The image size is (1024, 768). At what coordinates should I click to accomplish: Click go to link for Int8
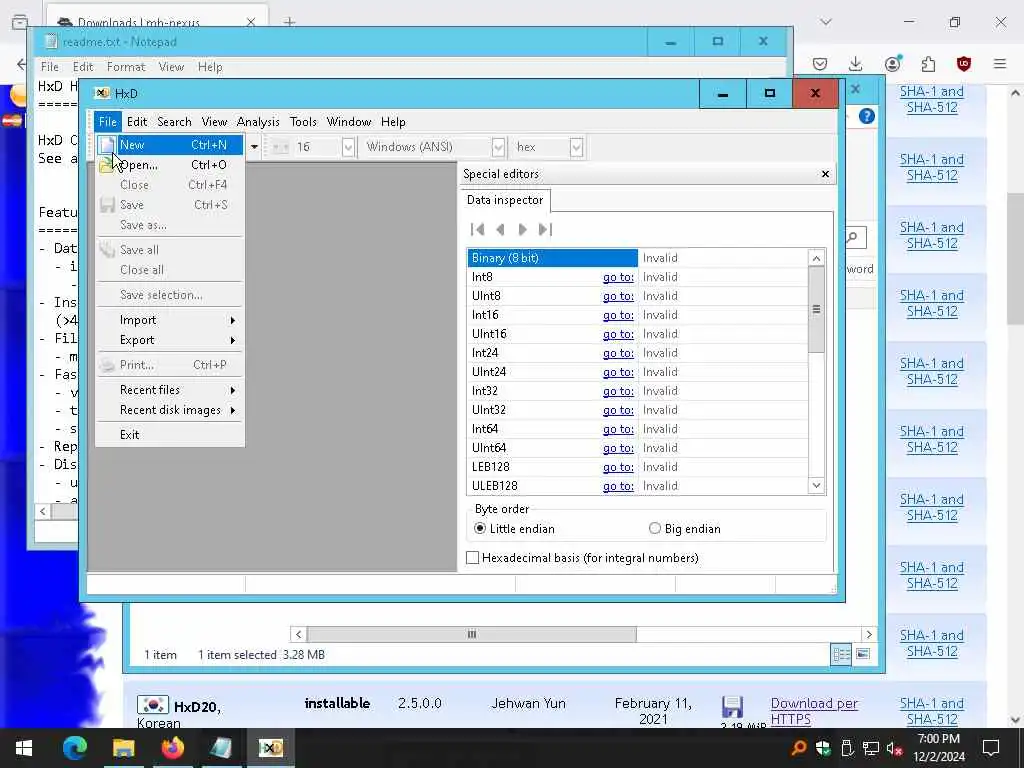(x=618, y=277)
